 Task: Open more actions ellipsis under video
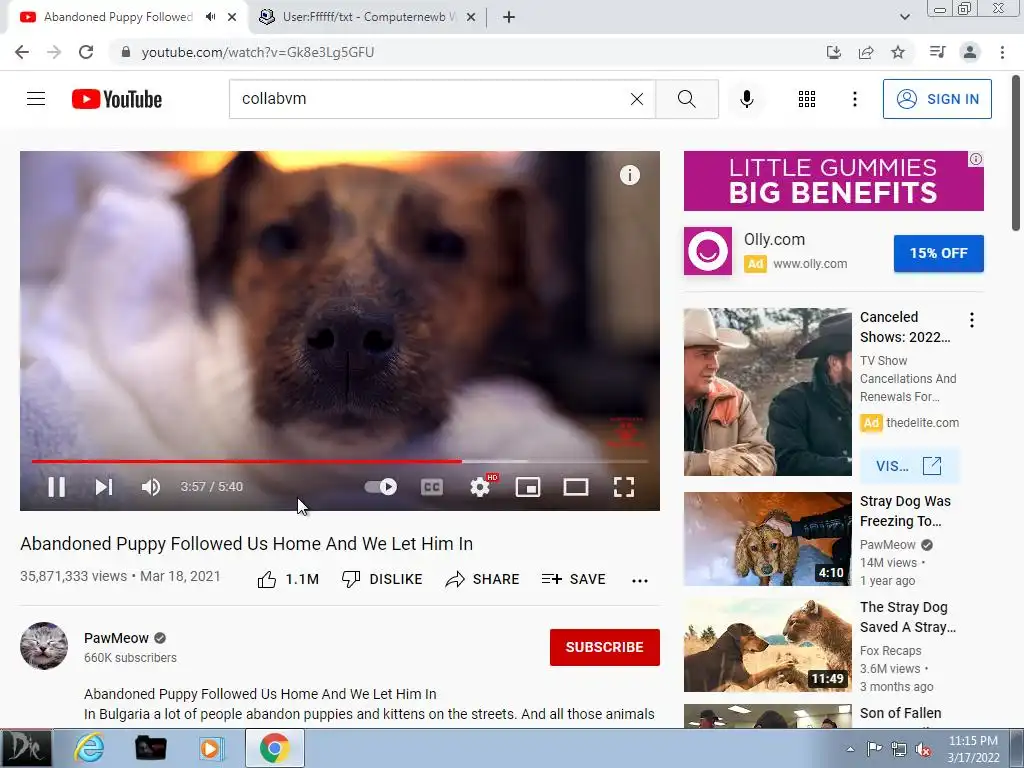(640, 580)
